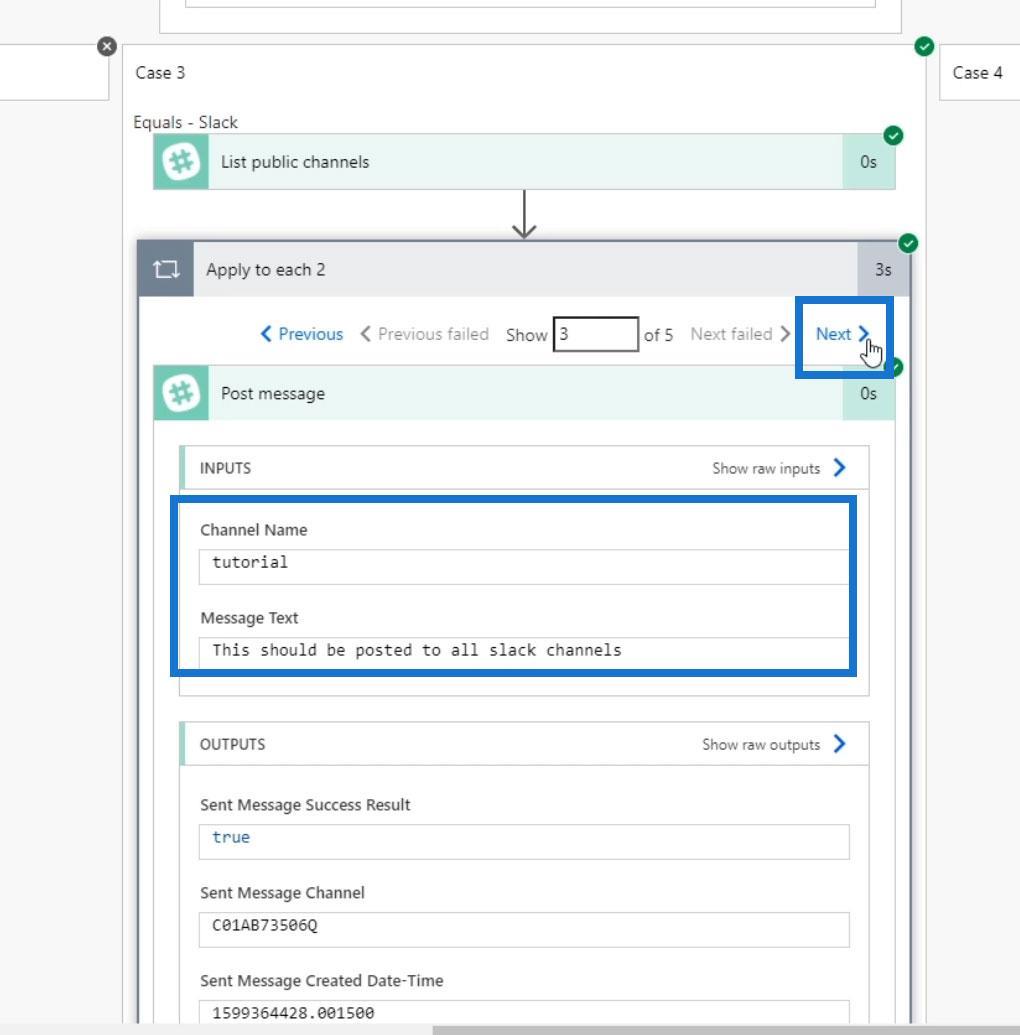Click the horizontal scrollbar at the bottom
Image resolution: width=1020 pixels, height=1035 pixels.
726,1030
